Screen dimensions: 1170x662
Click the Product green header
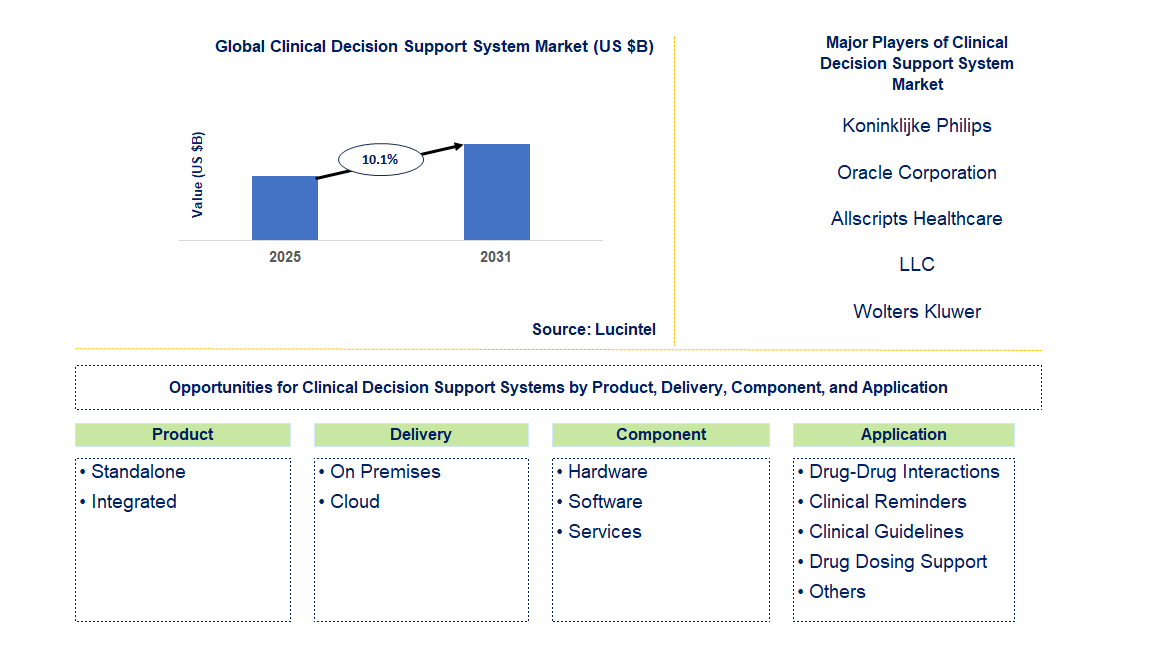point(183,434)
